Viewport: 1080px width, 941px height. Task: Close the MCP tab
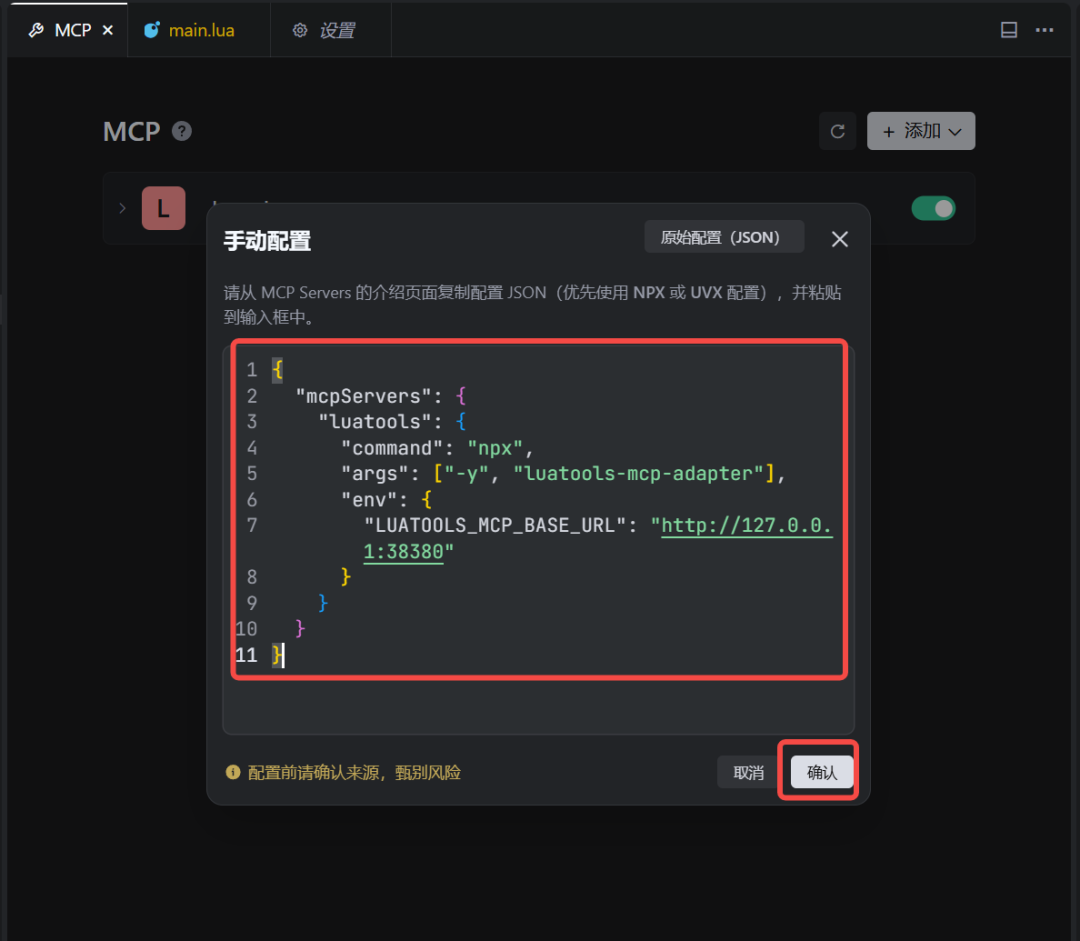click(x=107, y=30)
